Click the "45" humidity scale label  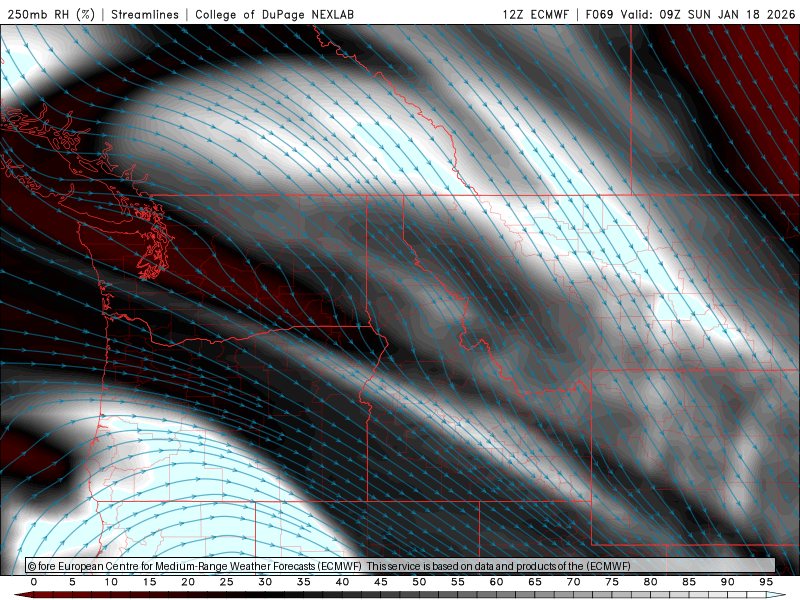pos(381,582)
